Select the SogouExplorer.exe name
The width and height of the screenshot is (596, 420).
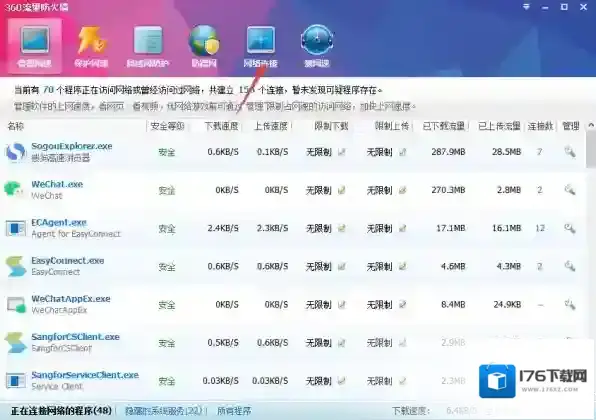(x=72, y=146)
